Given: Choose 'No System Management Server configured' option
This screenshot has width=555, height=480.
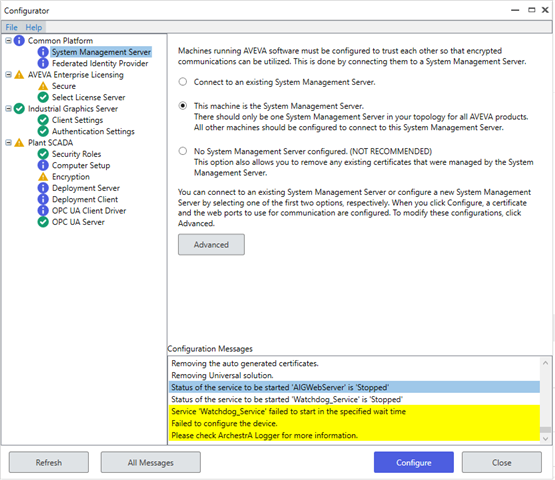Looking at the screenshot, I should click(x=183, y=151).
